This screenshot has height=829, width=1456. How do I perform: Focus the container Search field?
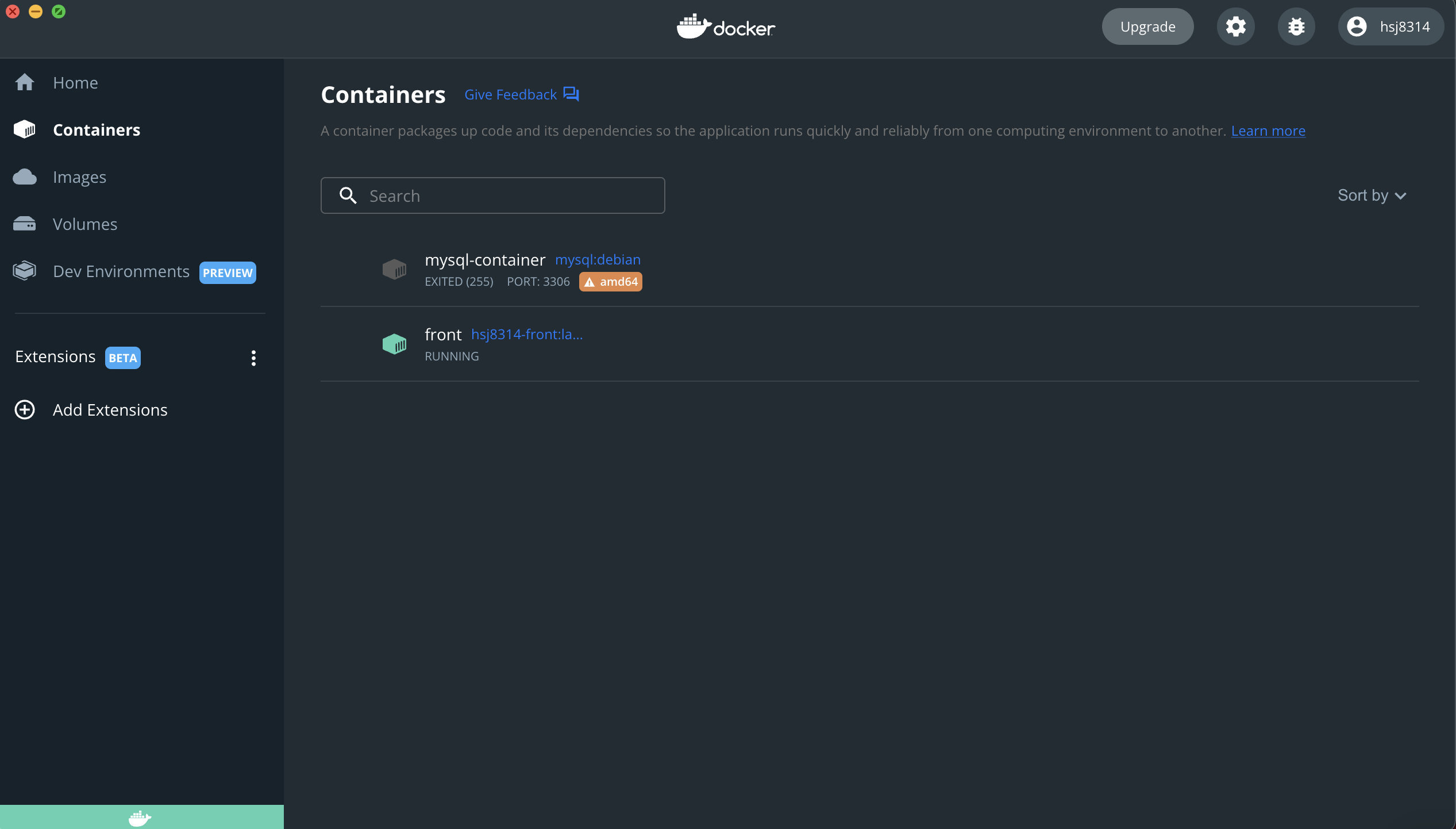pyautogui.click(x=493, y=195)
